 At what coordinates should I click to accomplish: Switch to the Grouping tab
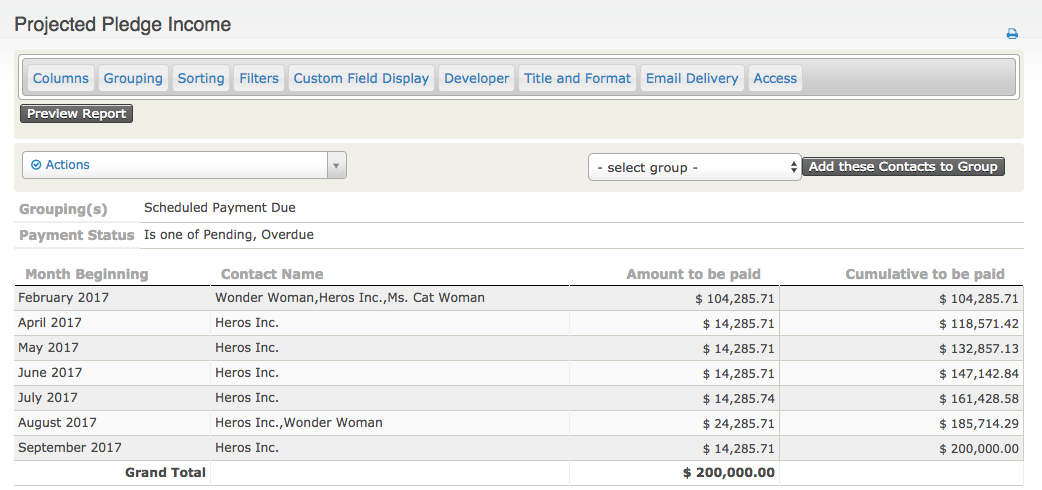(133, 78)
